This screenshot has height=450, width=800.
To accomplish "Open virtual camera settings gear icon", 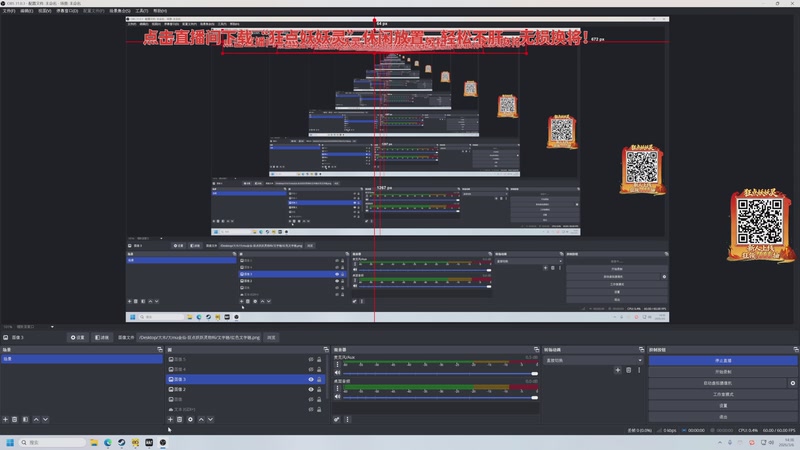I will [793, 383].
